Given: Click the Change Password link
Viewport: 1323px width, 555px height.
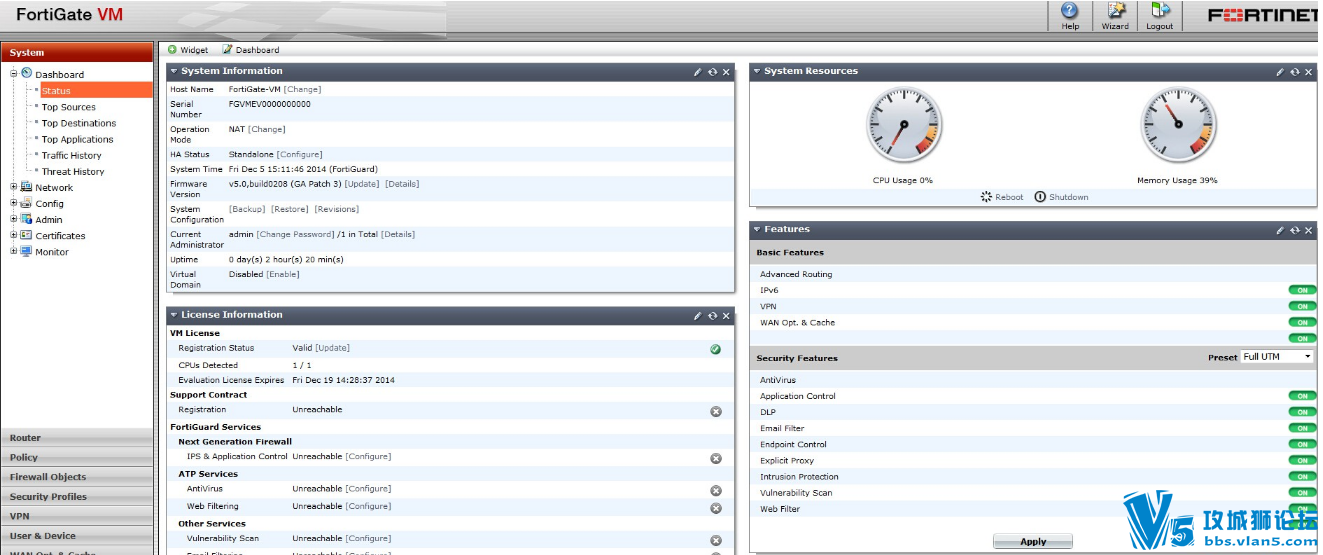Looking at the screenshot, I should coord(295,234).
